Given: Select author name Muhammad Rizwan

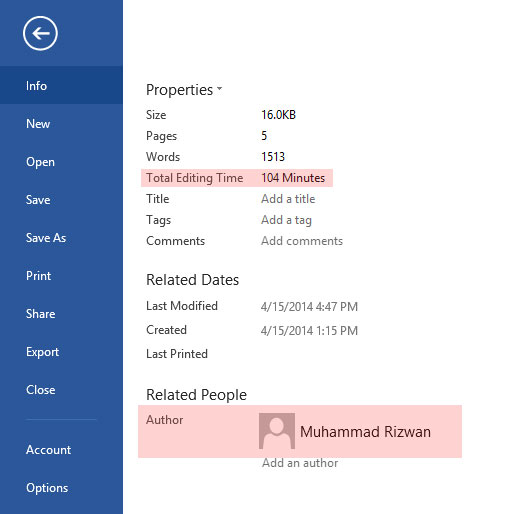Looking at the screenshot, I should click(365, 431).
